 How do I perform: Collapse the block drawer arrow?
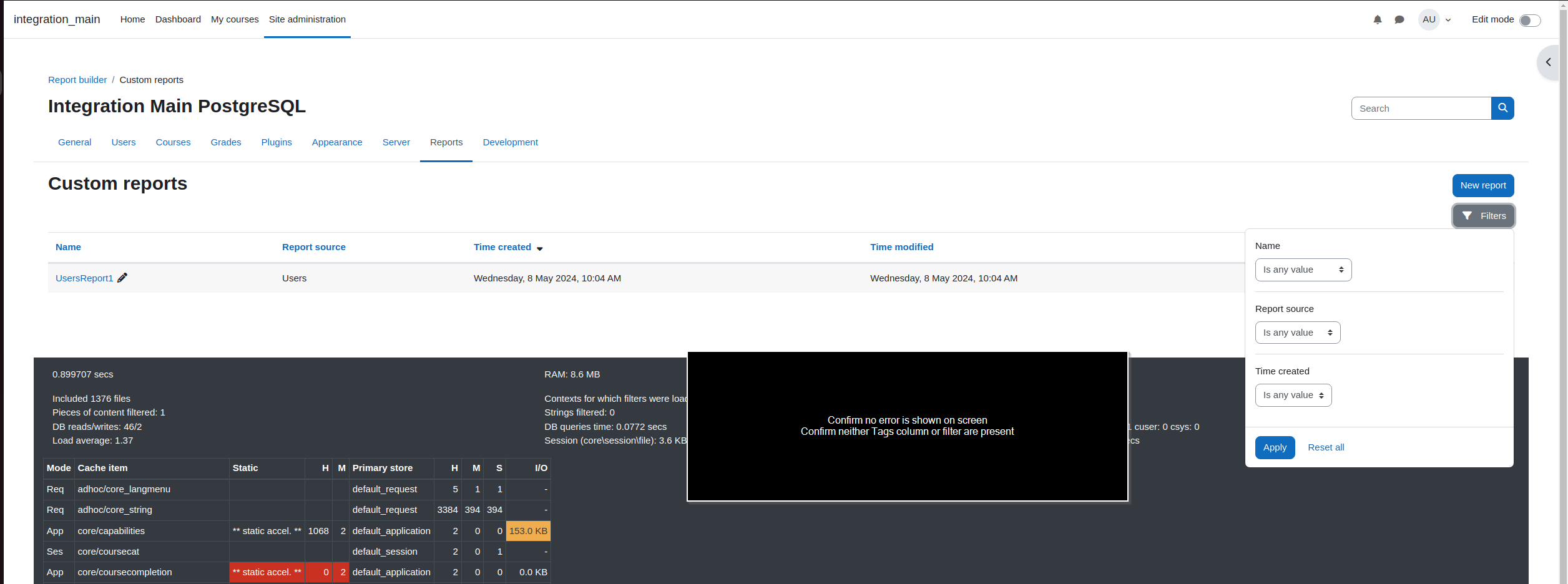pos(1548,62)
